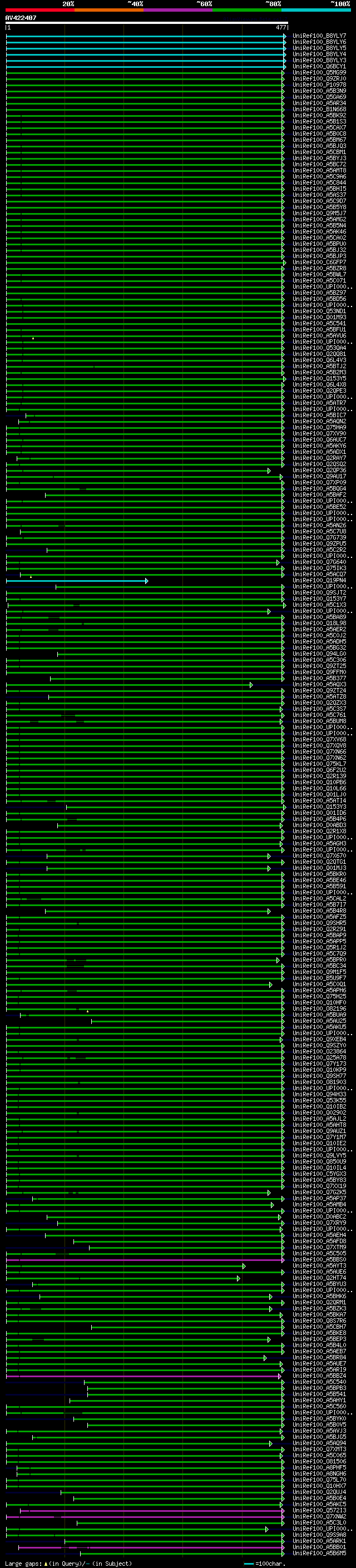Viewport: 356px width, 1568px height.
Task: Select the UniRef100_A5AR34 label
Action: (x=319, y=103)
